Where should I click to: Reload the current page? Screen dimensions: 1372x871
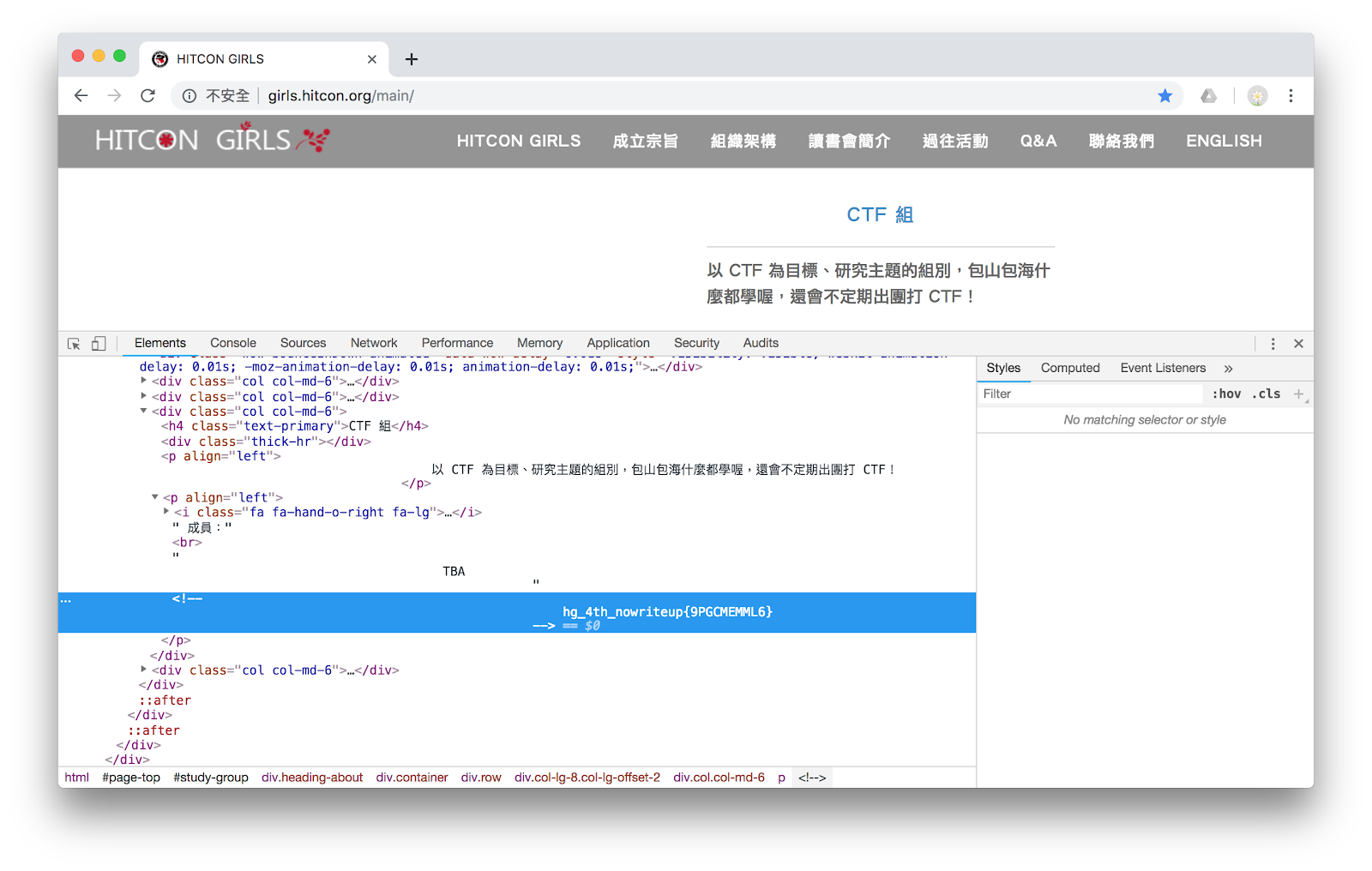(147, 96)
